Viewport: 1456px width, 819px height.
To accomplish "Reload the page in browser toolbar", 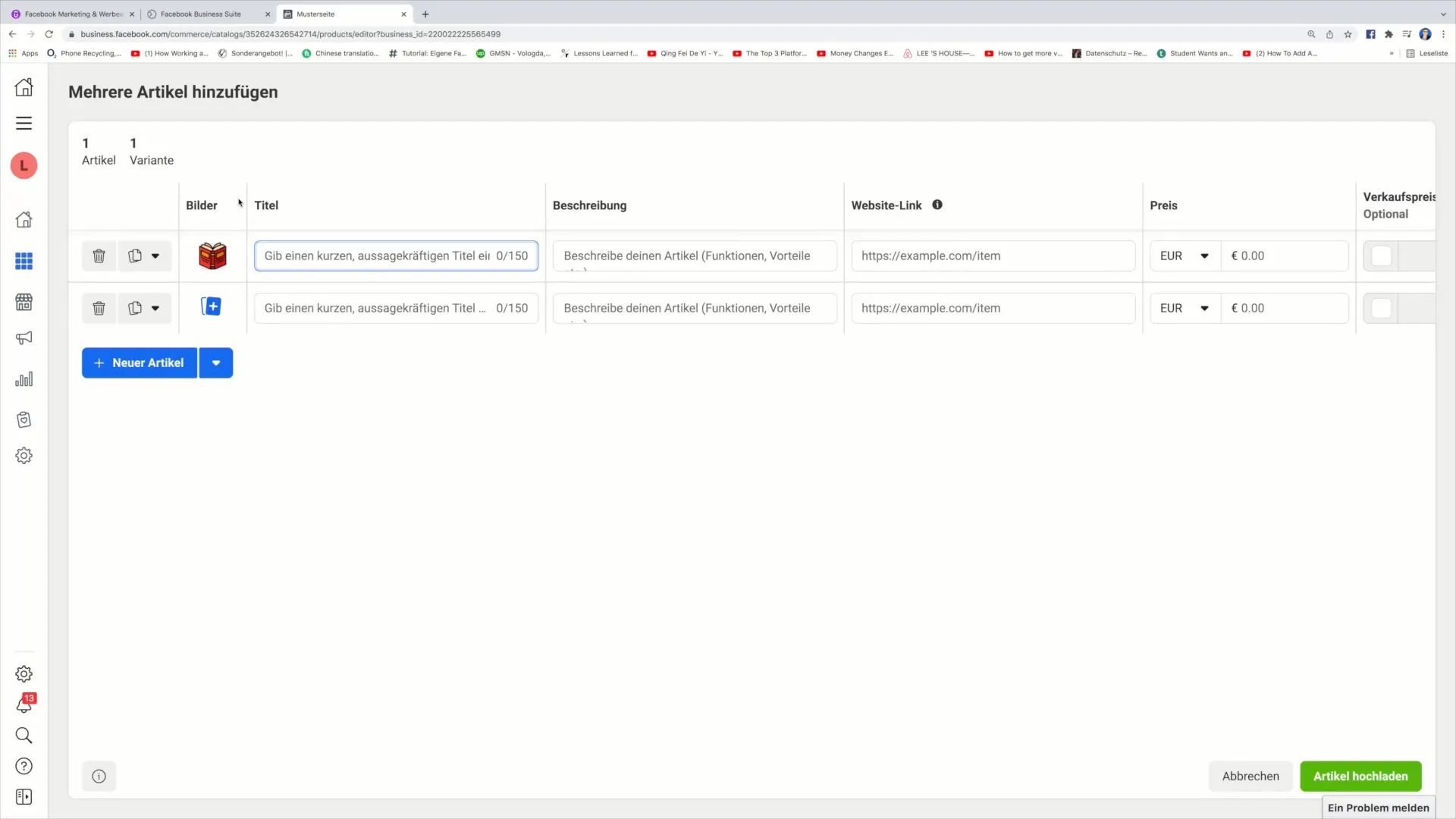I will tap(49, 34).
